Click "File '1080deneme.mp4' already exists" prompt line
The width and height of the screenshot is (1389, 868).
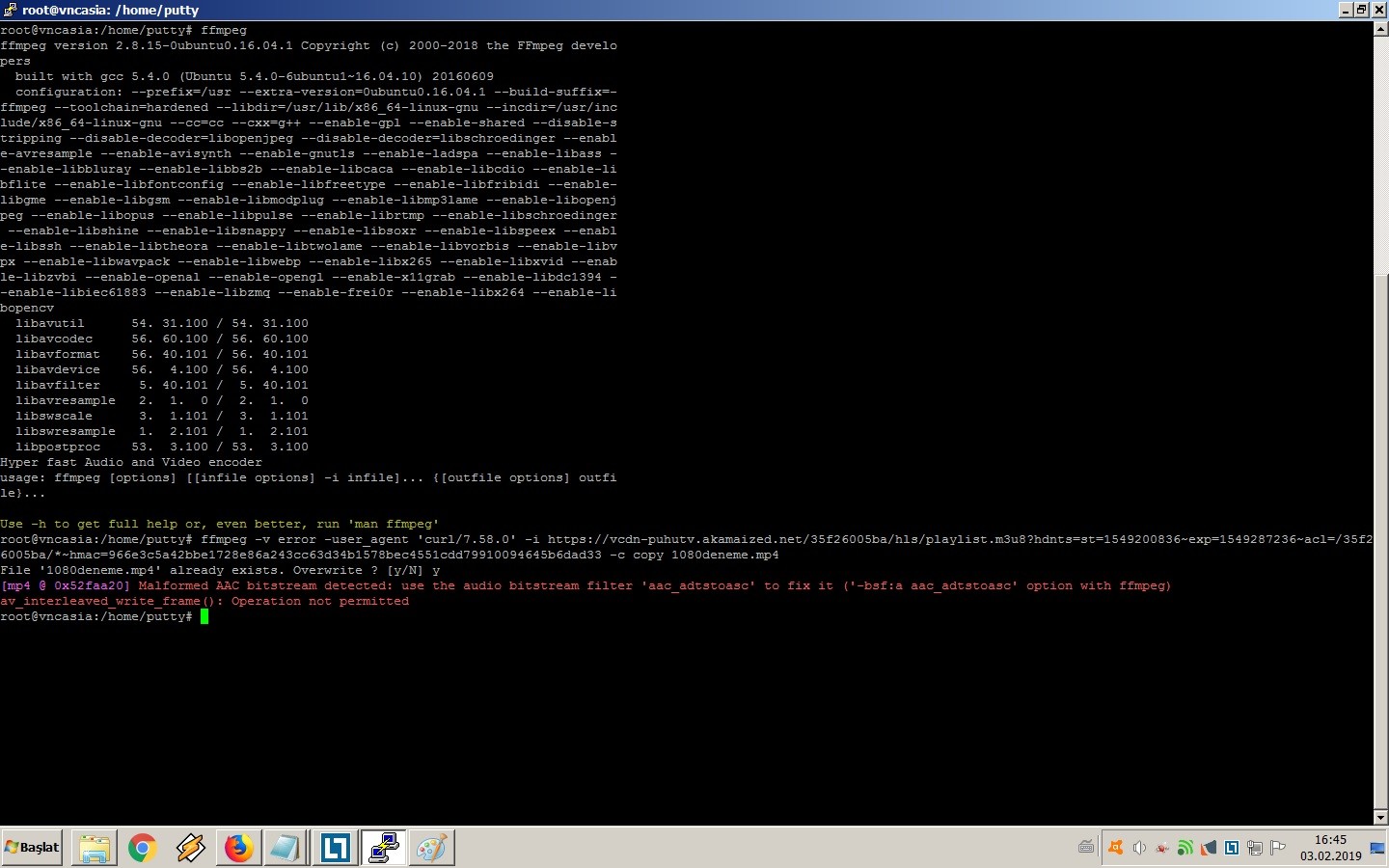220,570
